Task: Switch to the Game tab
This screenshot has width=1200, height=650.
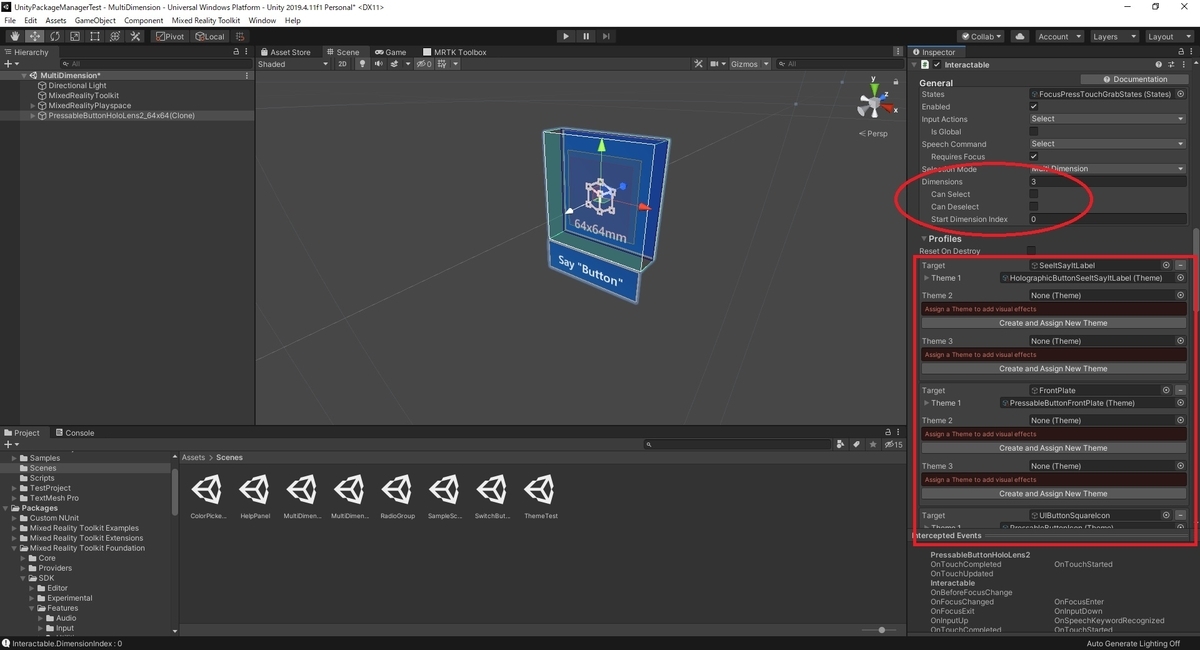Action: (390, 52)
